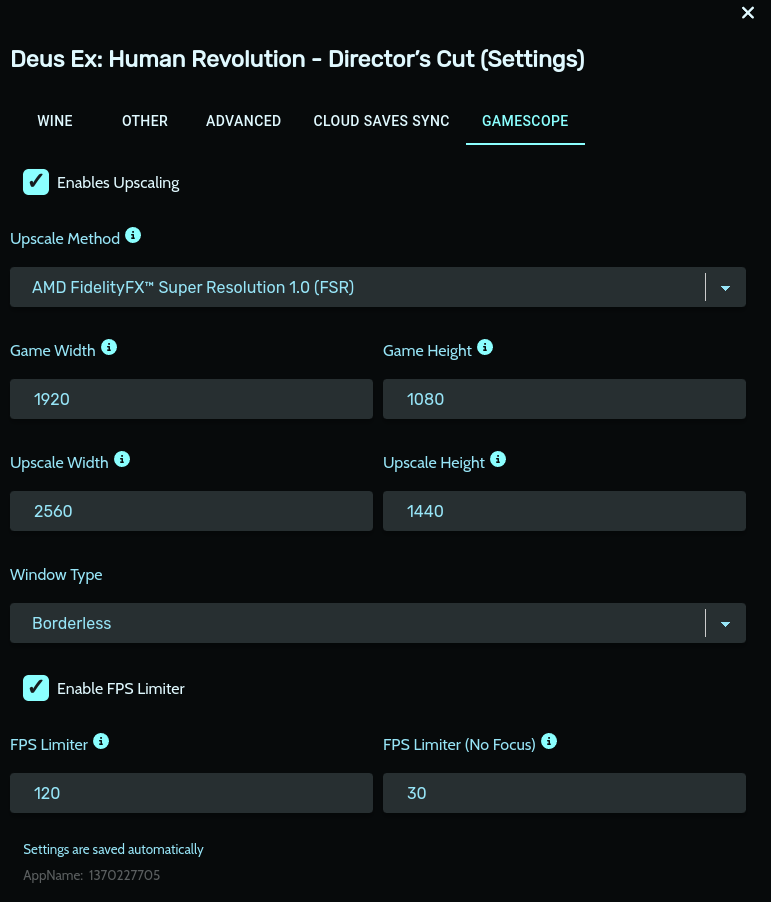Click the Upscale Height field showing 1440
Viewport: 771px width, 902px height.
pos(564,511)
